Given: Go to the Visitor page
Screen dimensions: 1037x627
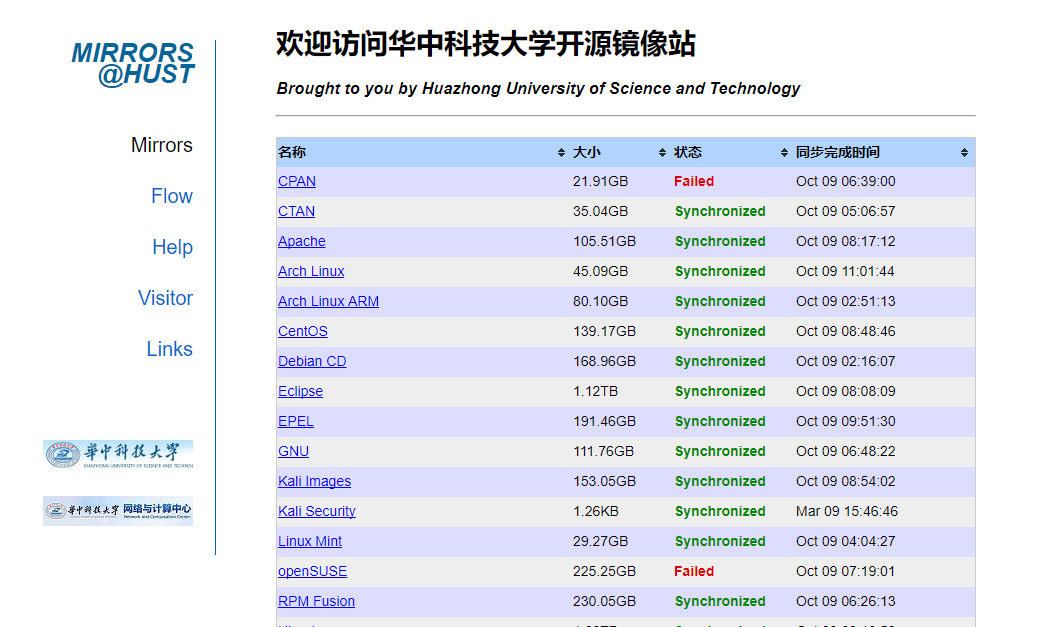Looking at the screenshot, I should 165,298.
